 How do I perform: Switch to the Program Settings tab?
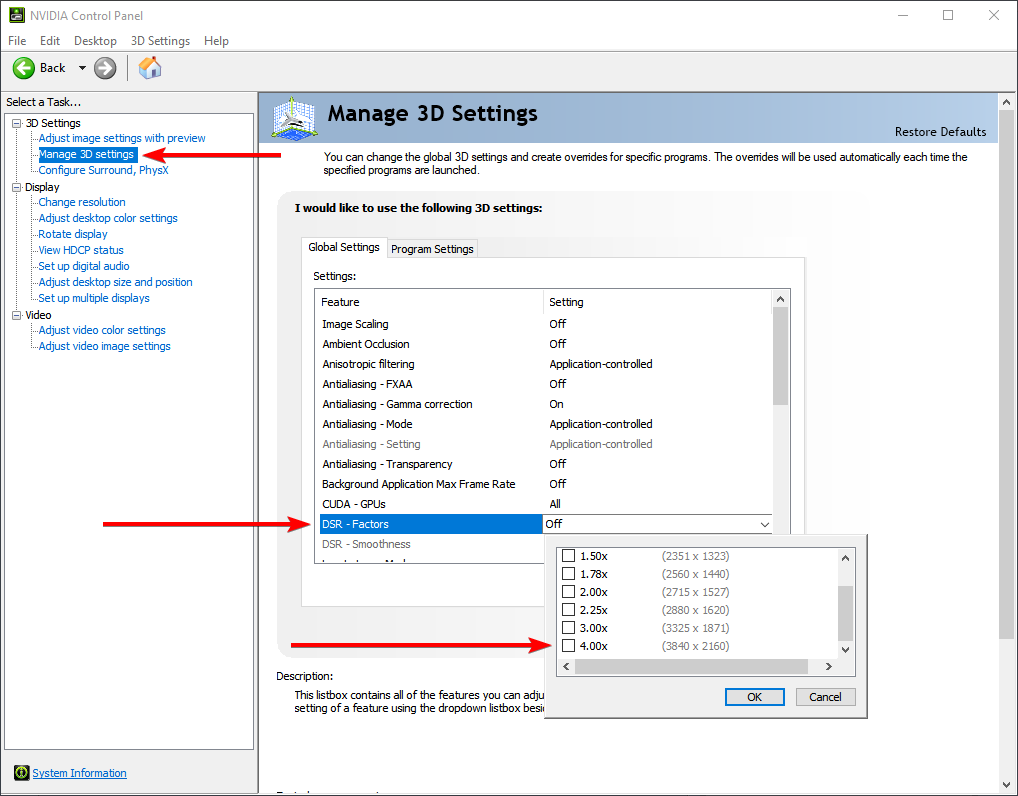pos(432,249)
